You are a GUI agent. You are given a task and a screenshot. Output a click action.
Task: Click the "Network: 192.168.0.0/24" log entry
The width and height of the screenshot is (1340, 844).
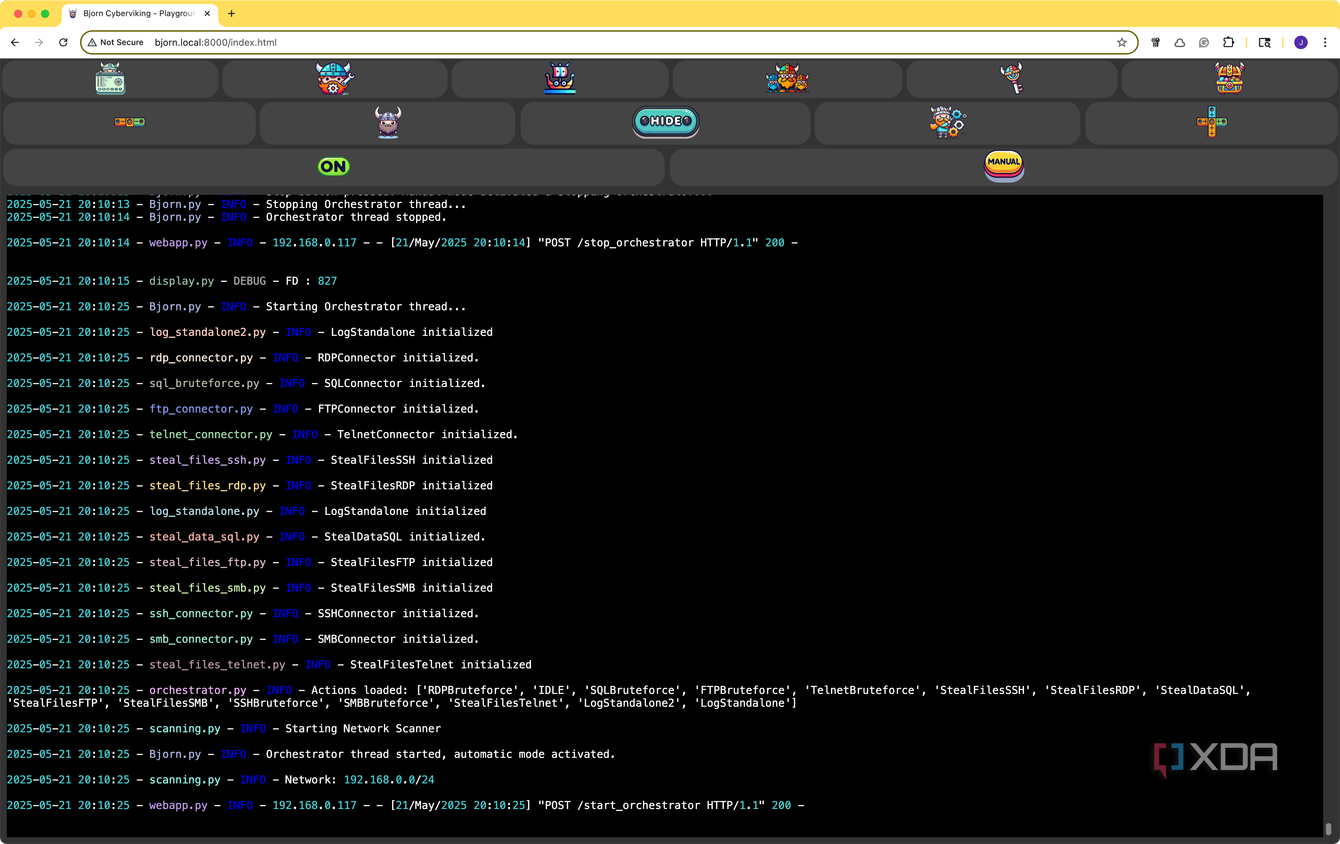(221, 780)
